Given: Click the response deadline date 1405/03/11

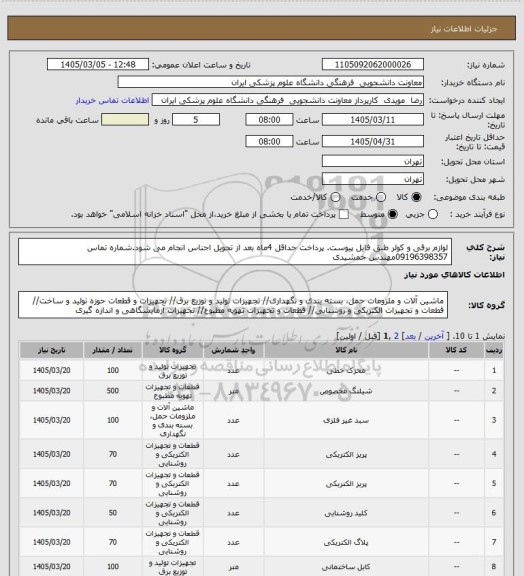Looking at the screenshot, I should (373, 120).
